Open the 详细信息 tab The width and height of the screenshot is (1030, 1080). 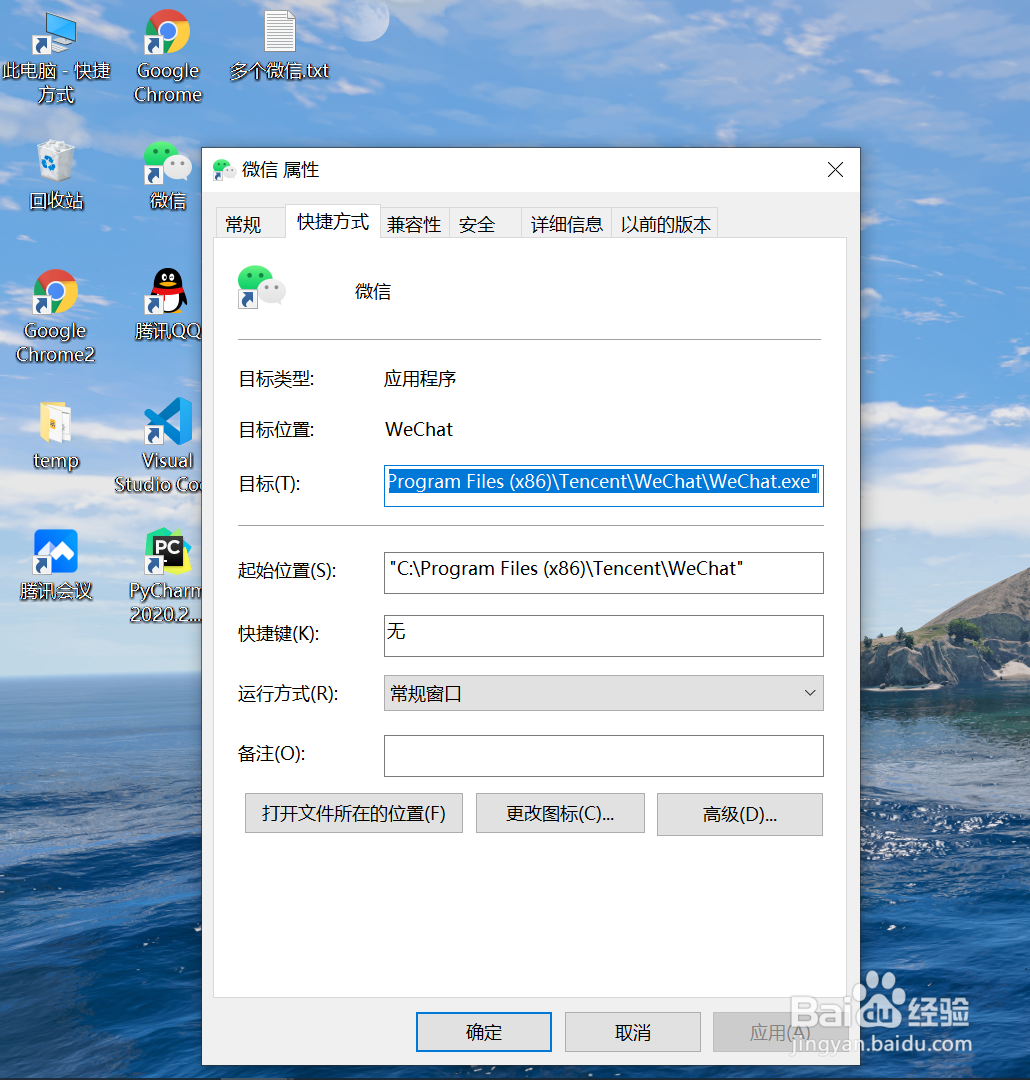coord(566,223)
